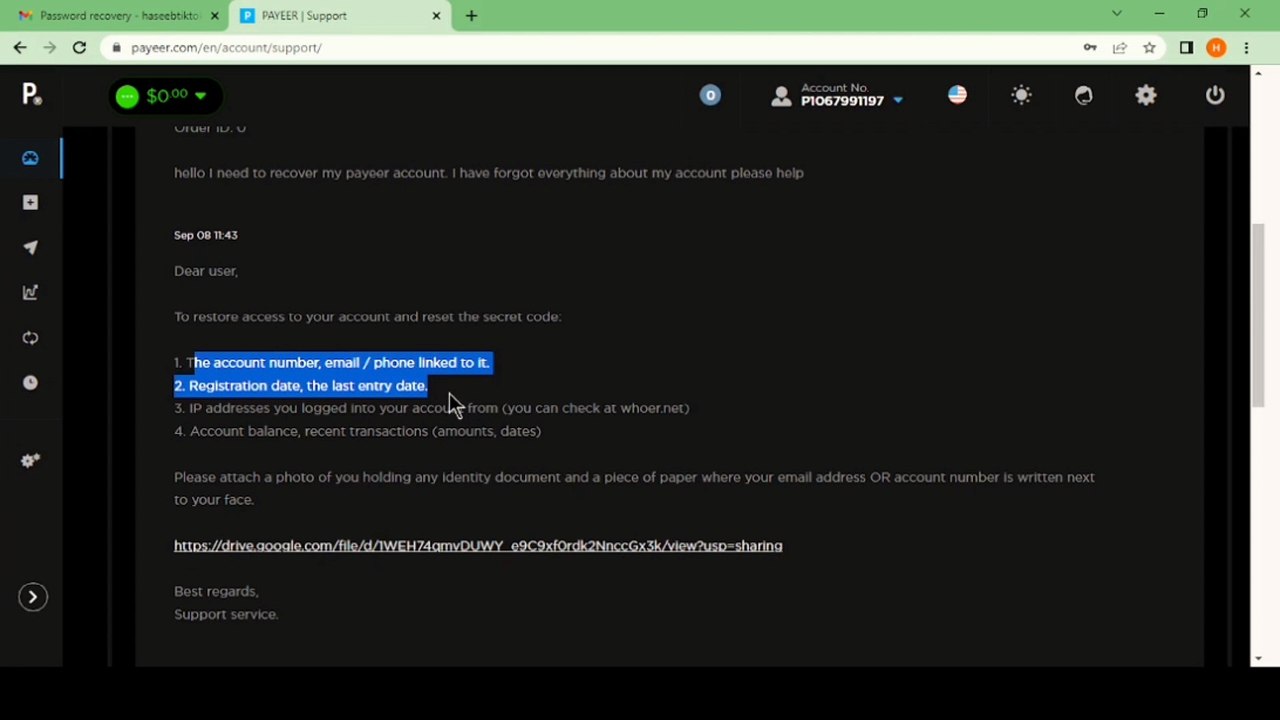Open the Chrome three-dot menu
This screenshot has height=720, width=1280.
[x=1246, y=47]
